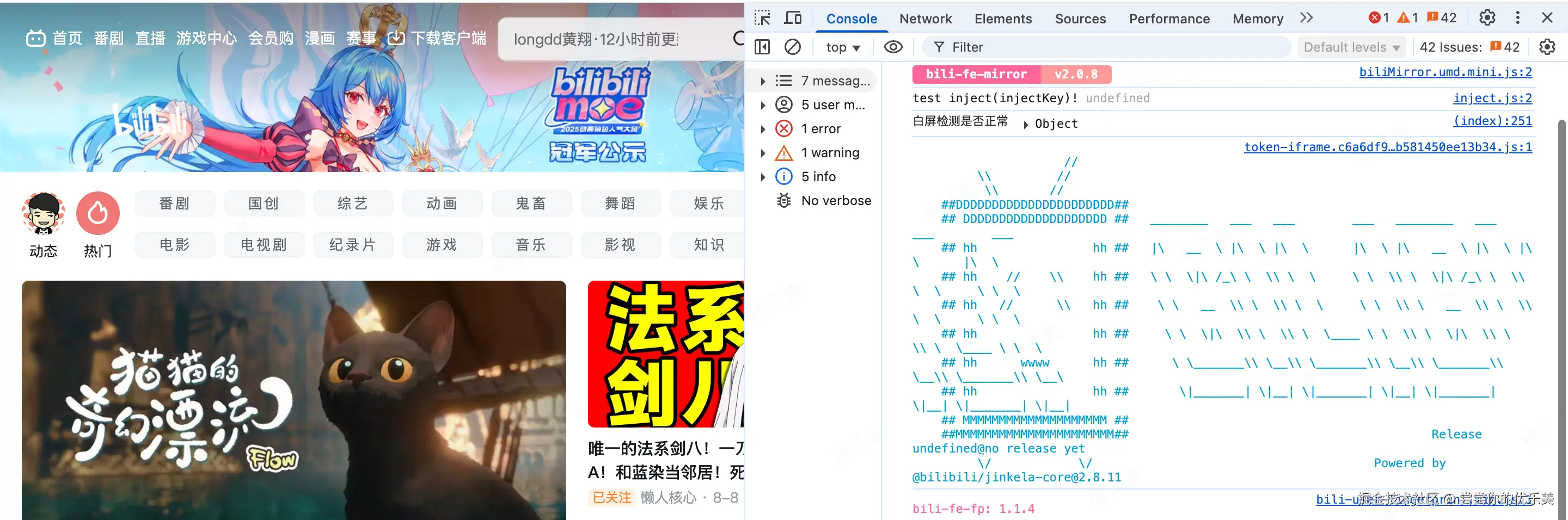The height and width of the screenshot is (520, 1568).
Task: Open the 动态 avatar icon
Action: (x=43, y=213)
